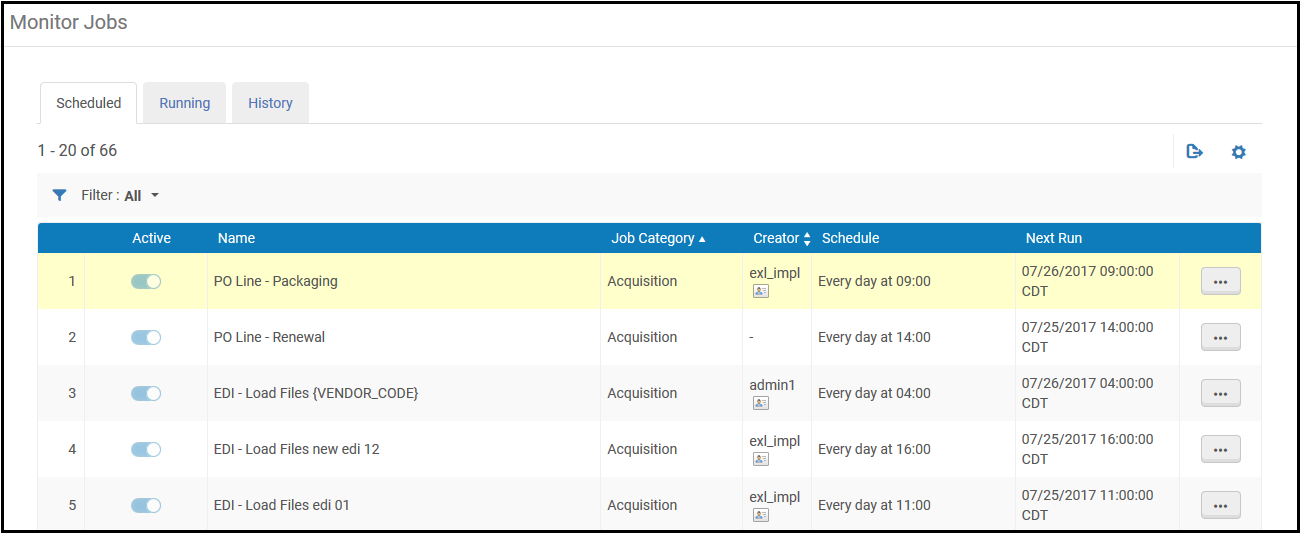Open exl_impl contact card for new edi 12 job
The width and height of the screenshot is (1300, 533).
(x=760, y=459)
